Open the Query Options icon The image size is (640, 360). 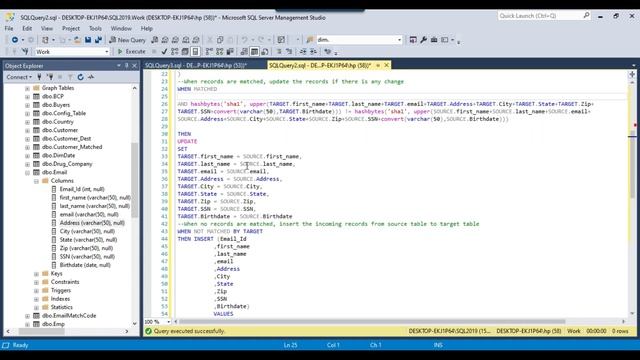click(x=185, y=51)
